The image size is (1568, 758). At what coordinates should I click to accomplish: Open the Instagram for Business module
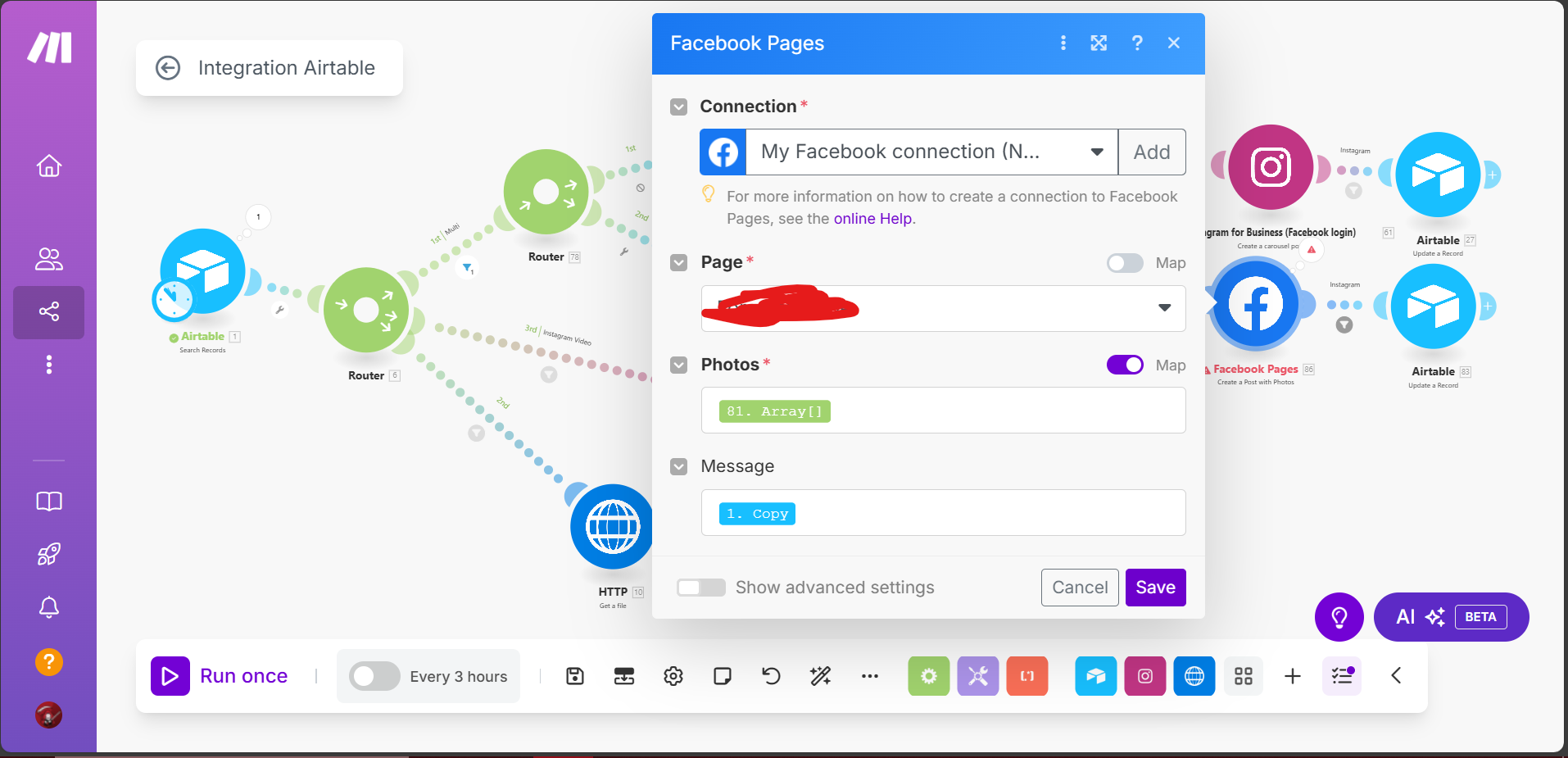coord(1271,167)
